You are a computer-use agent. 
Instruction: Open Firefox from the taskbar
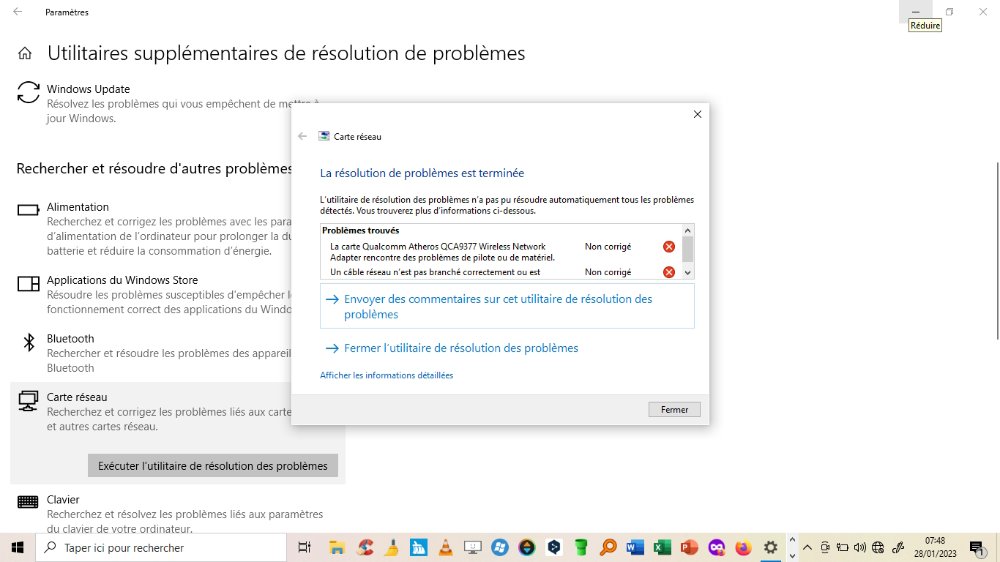pos(743,547)
